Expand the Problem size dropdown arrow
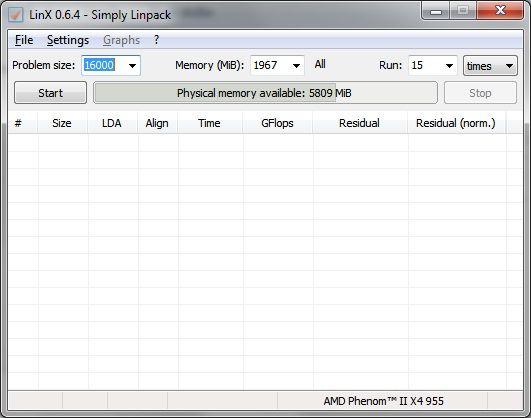The height and width of the screenshot is (418, 531). point(132,65)
